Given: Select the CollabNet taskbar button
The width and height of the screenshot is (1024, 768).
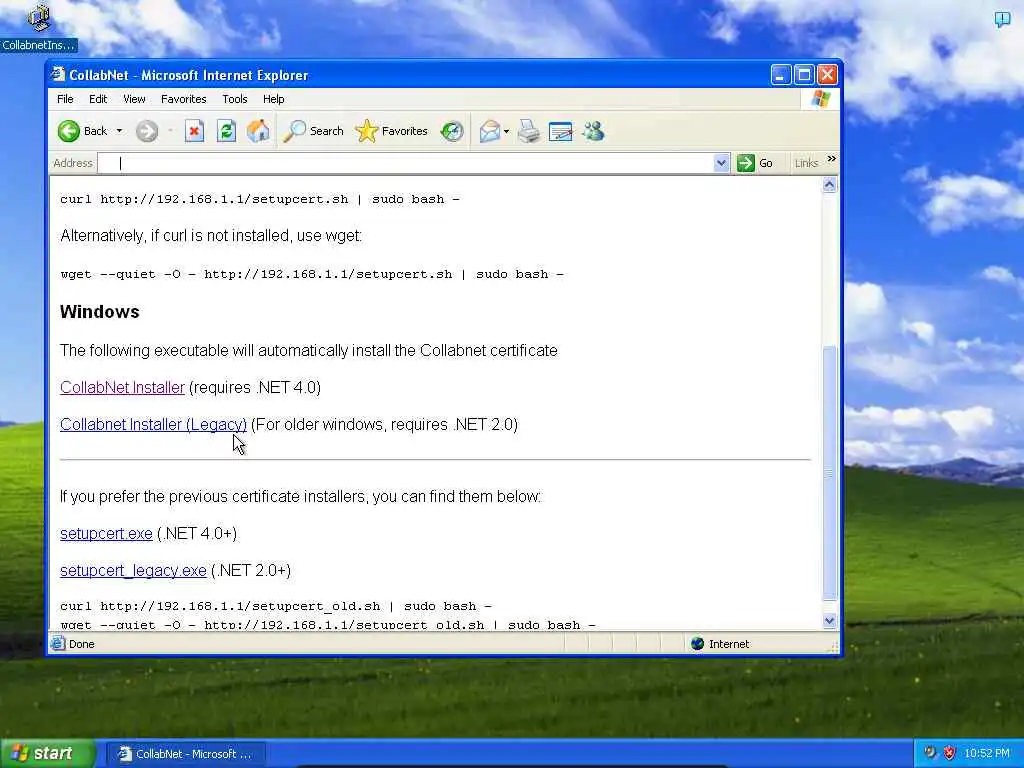Looking at the screenshot, I should coord(185,754).
